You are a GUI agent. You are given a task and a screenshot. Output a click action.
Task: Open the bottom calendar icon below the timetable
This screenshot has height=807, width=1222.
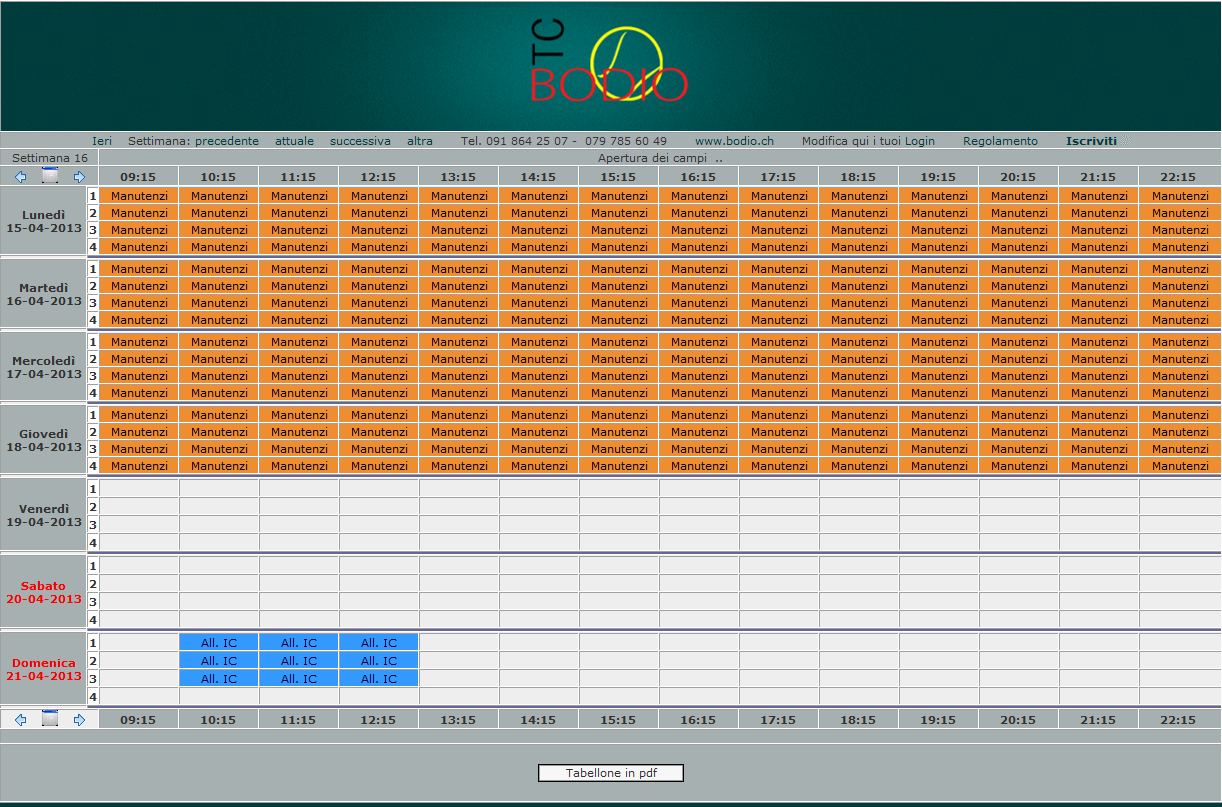click(x=50, y=719)
